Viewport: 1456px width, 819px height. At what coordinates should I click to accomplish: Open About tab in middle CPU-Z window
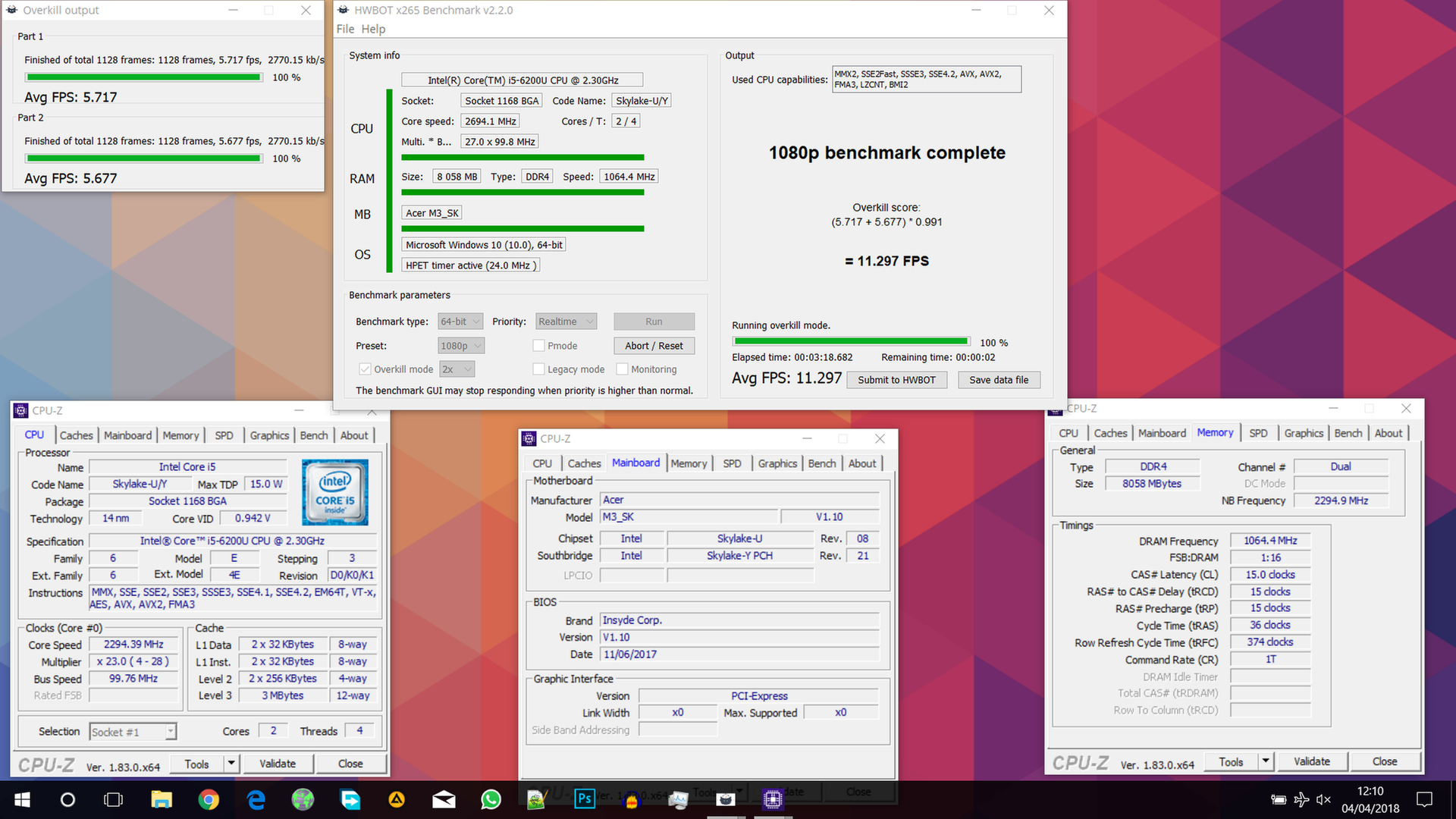861,463
